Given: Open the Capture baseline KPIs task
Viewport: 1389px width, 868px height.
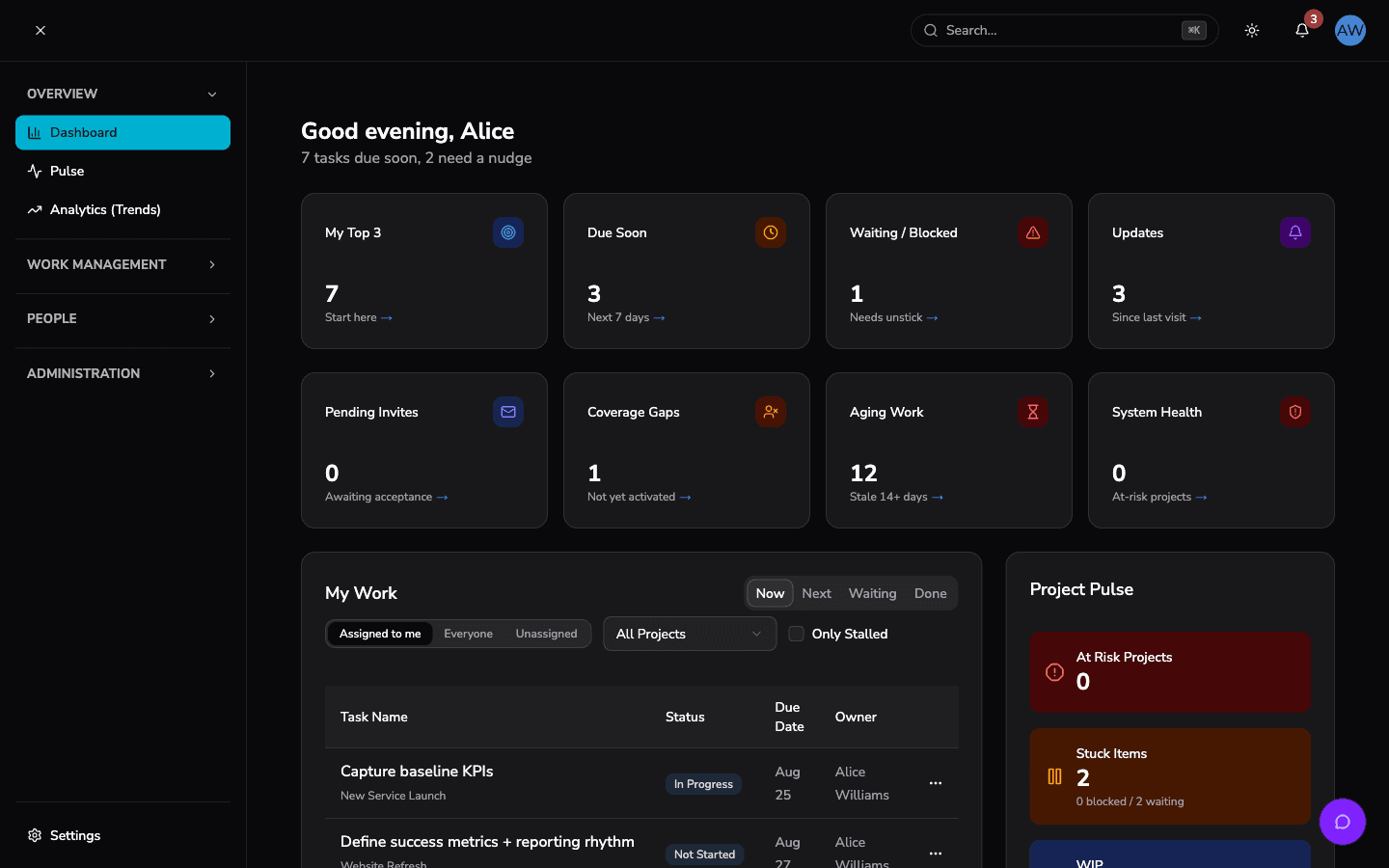Looking at the screenshot, I should pos(417,771).
